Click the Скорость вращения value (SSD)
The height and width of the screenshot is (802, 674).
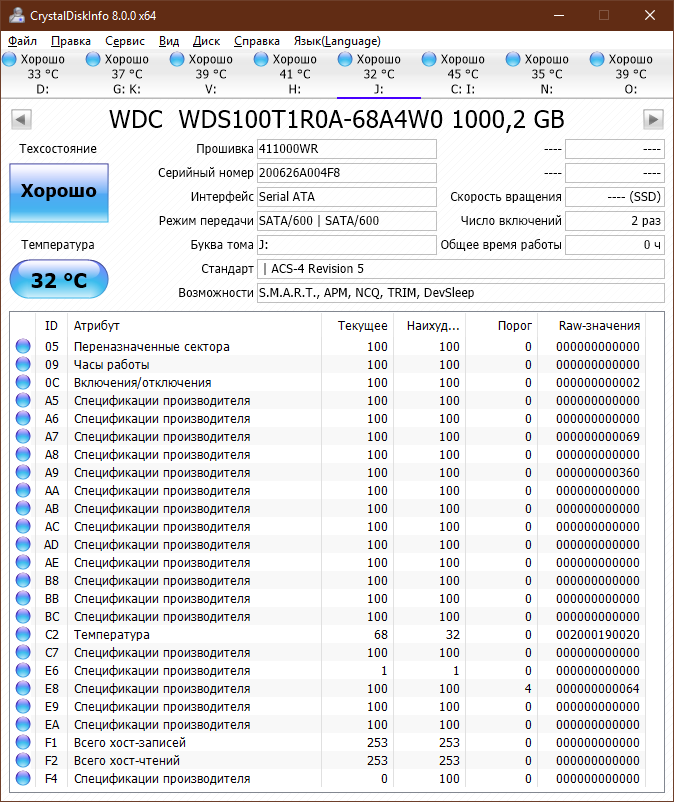click(x=615, y=197)
